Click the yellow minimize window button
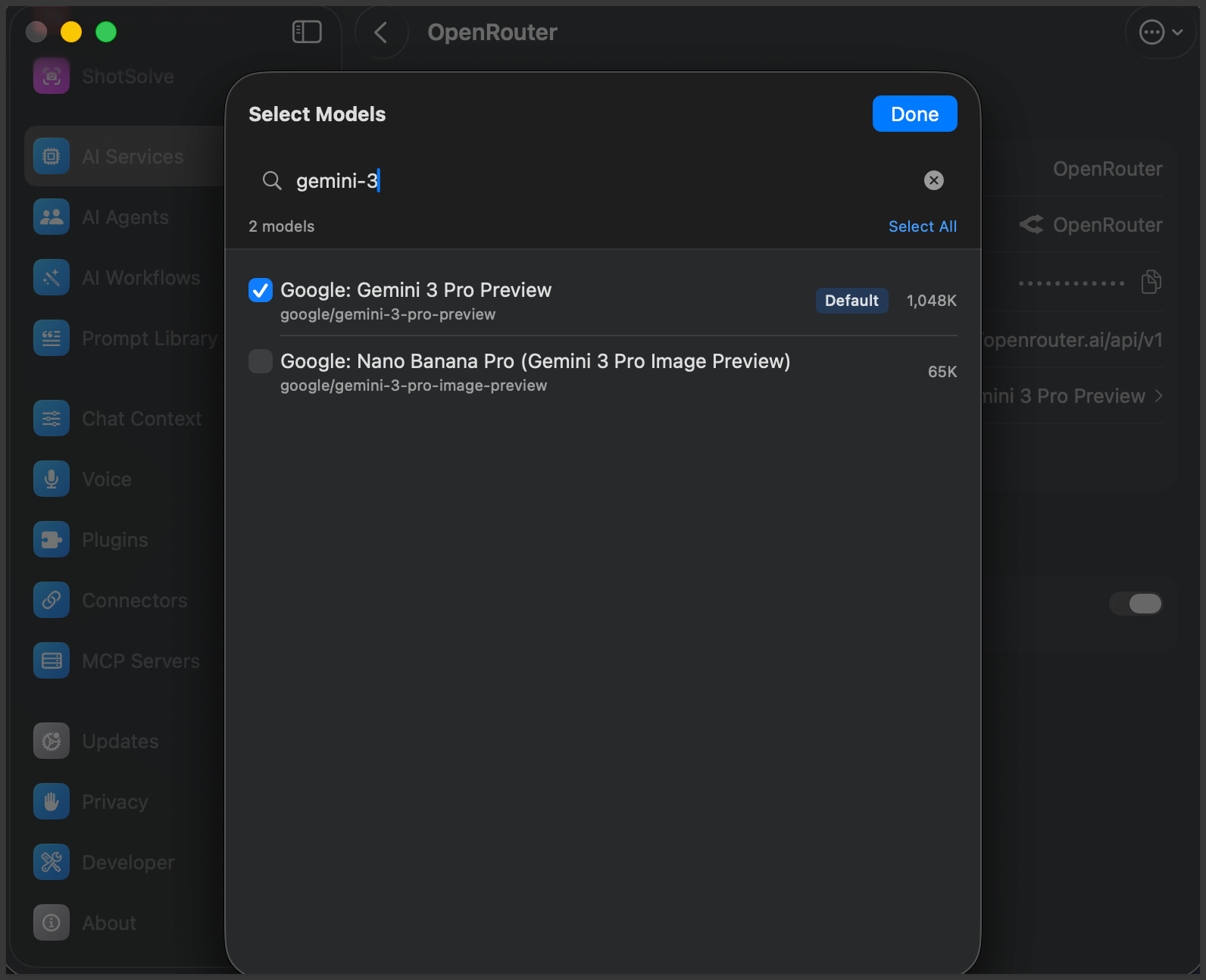This screenshot has width=1206, height=980. tap(71, 32)
